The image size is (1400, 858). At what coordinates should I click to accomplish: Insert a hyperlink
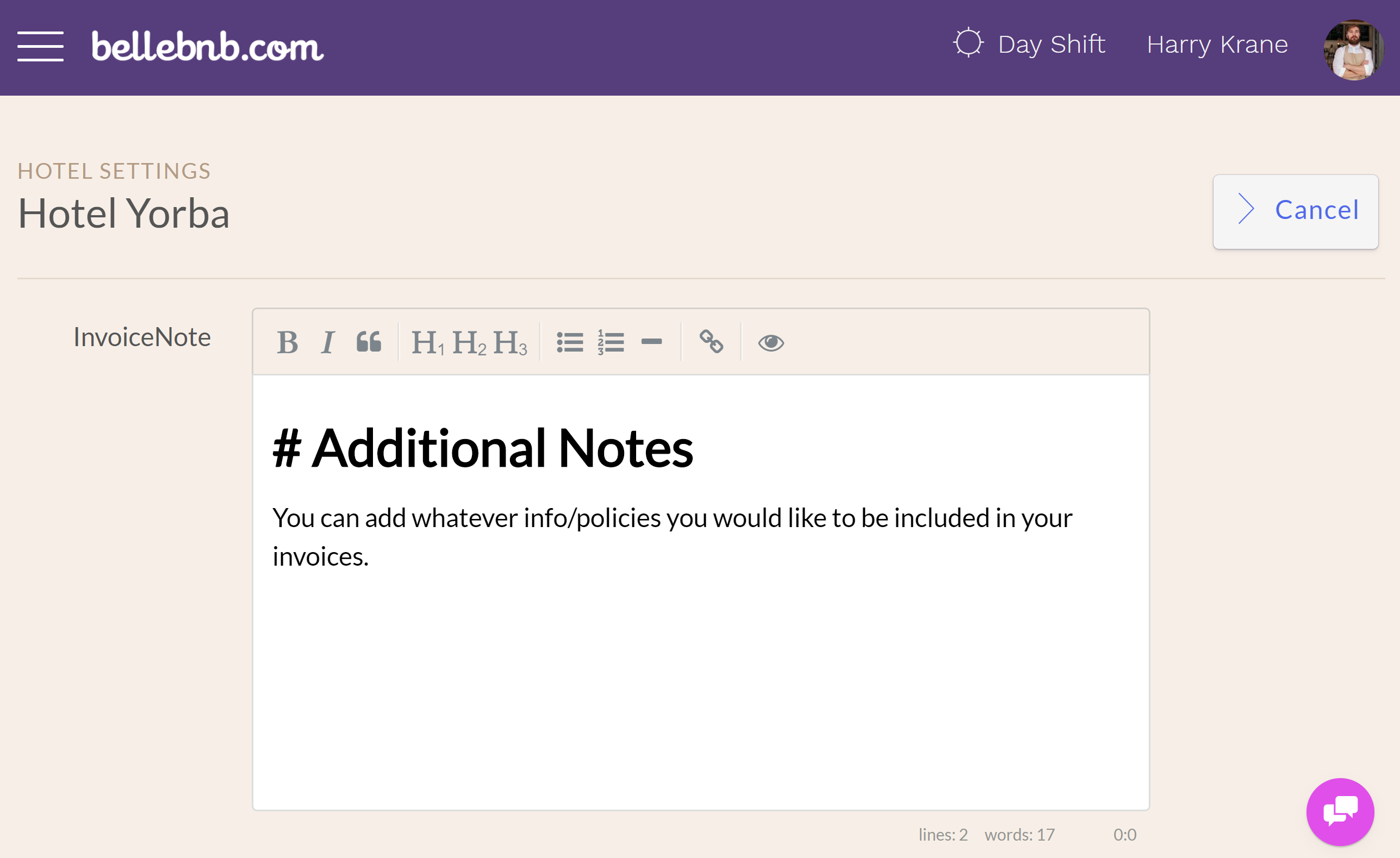[711, 342]
